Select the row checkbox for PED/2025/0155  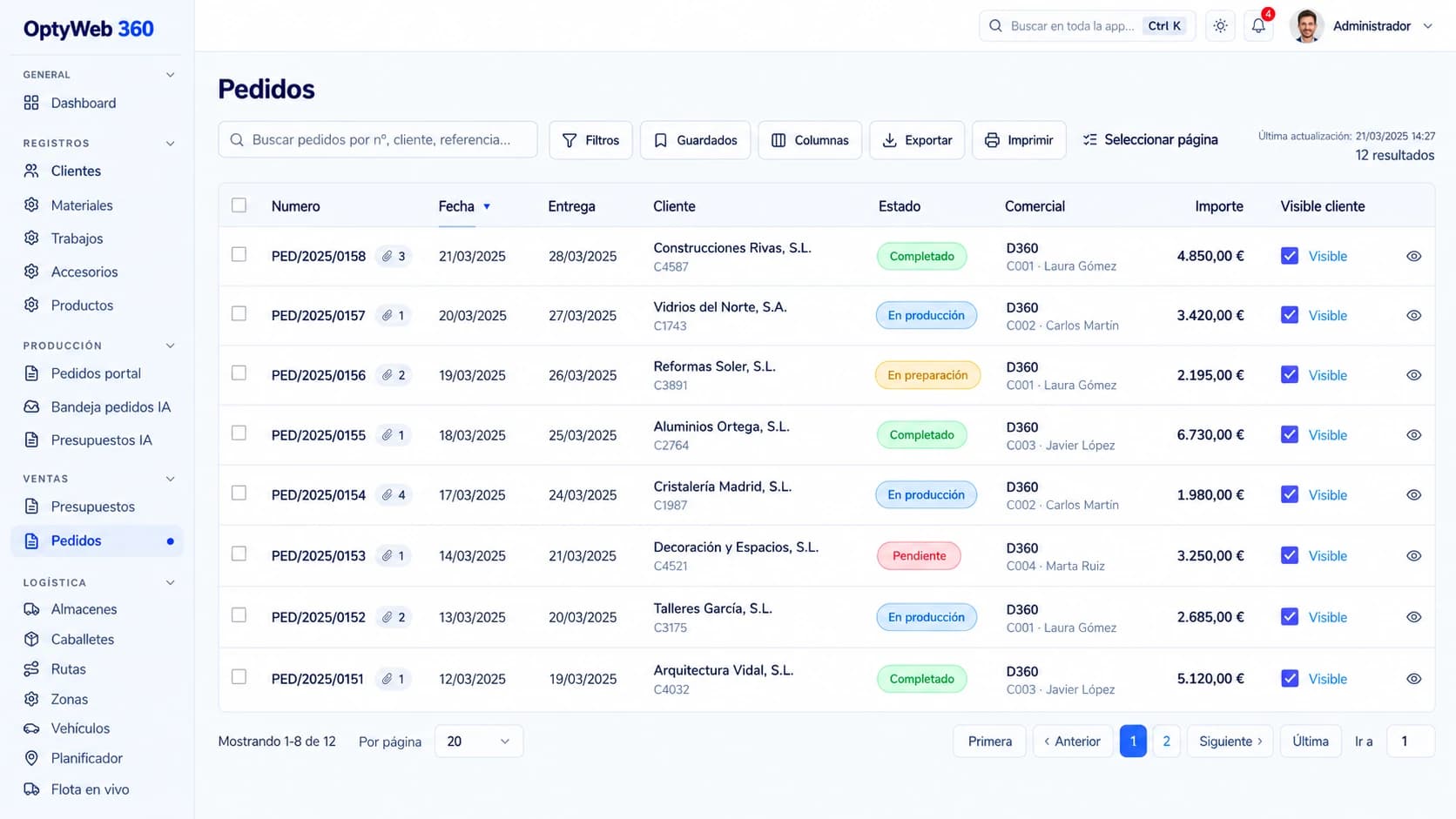pyautogui.click(x=239, y=433)
